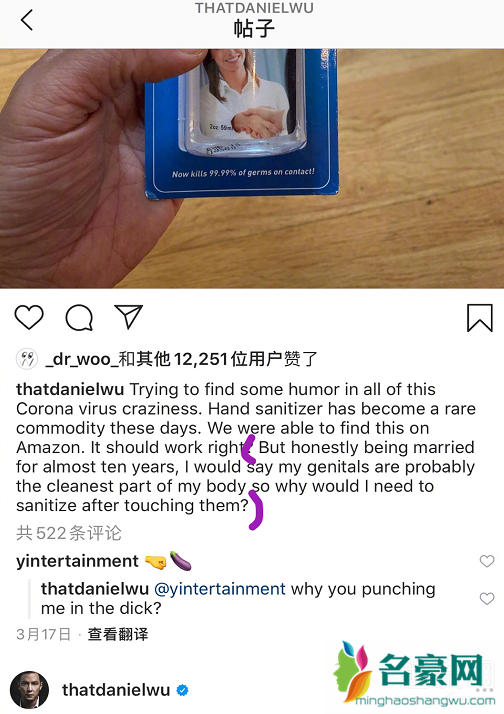Open the hand sanitizer post photo
This screenshot has height=714, width=504.
(252, 168)
